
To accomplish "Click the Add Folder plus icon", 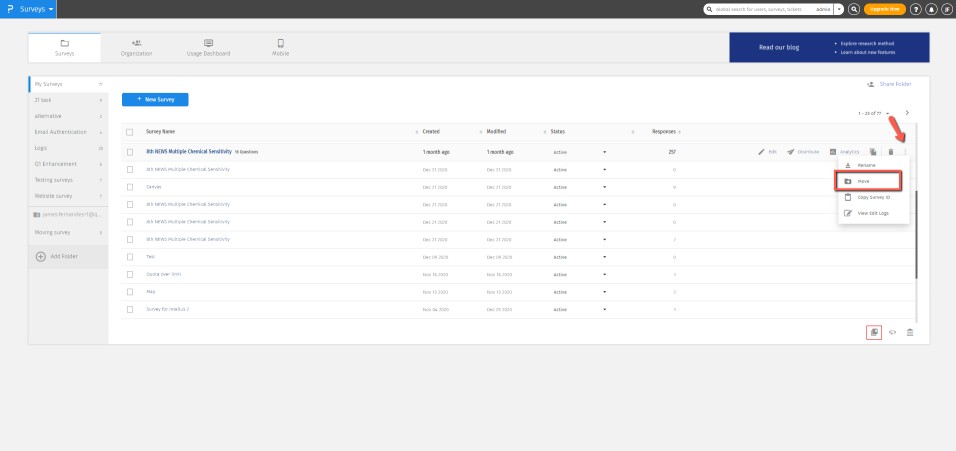I will [x=41, y=257].
